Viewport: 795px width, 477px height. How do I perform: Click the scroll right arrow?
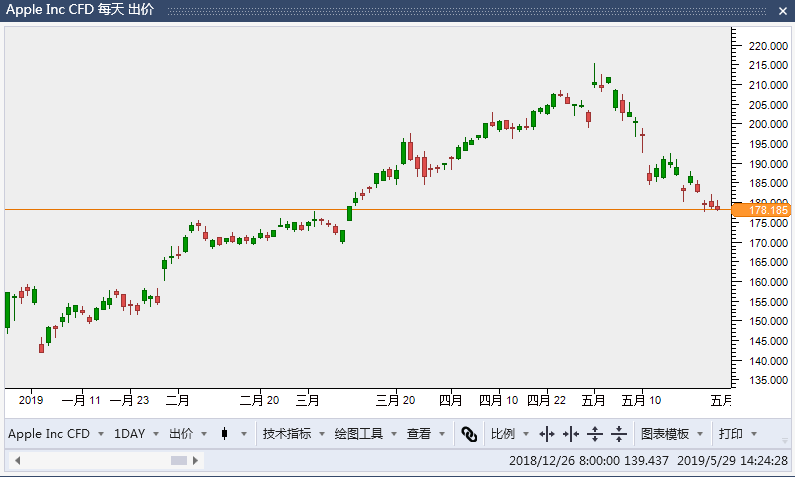click(196, 460)
